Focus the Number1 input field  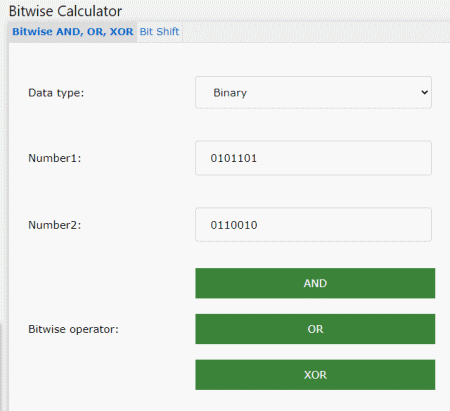313,158
